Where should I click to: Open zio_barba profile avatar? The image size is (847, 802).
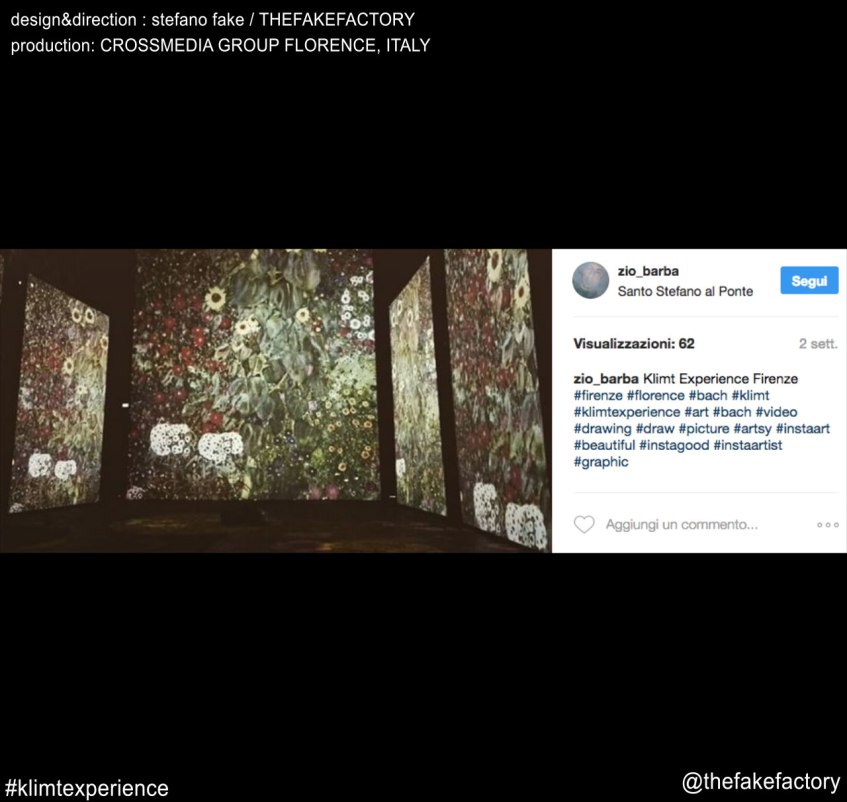pyautogui.click(x=590, y=280)
